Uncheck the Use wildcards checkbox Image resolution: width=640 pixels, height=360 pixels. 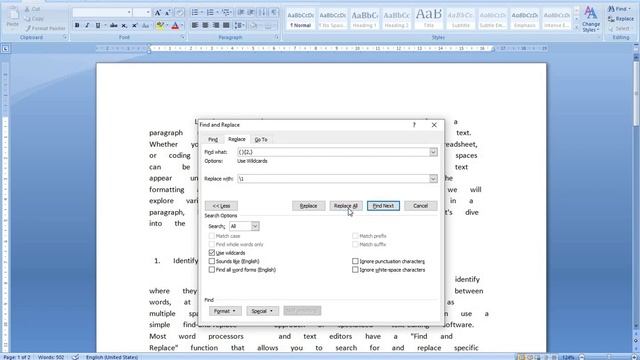pyautogui.click(x=211, y=253)
